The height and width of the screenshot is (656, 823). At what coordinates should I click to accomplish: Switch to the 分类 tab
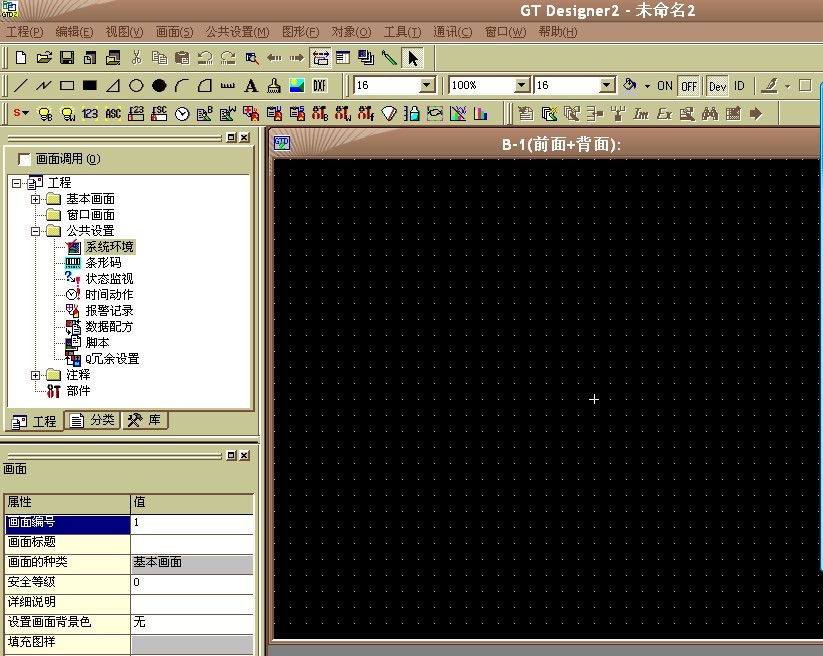pyautogui.click(x=92, y=421)
